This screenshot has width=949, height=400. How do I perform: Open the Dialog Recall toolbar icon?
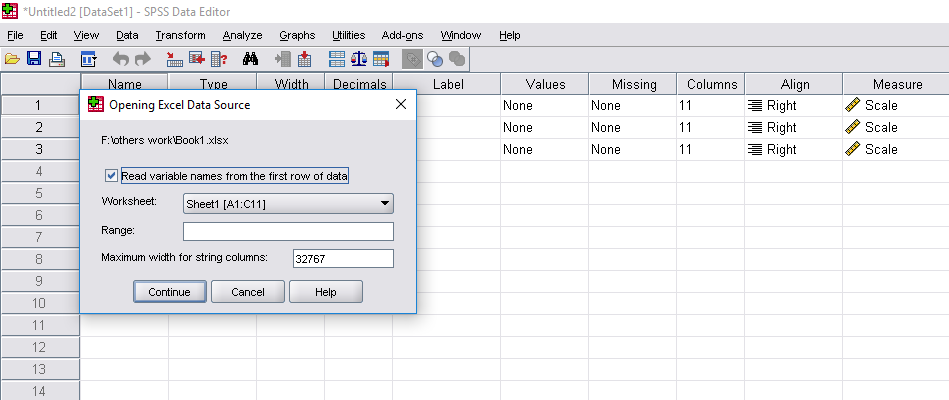coord(89,59)
